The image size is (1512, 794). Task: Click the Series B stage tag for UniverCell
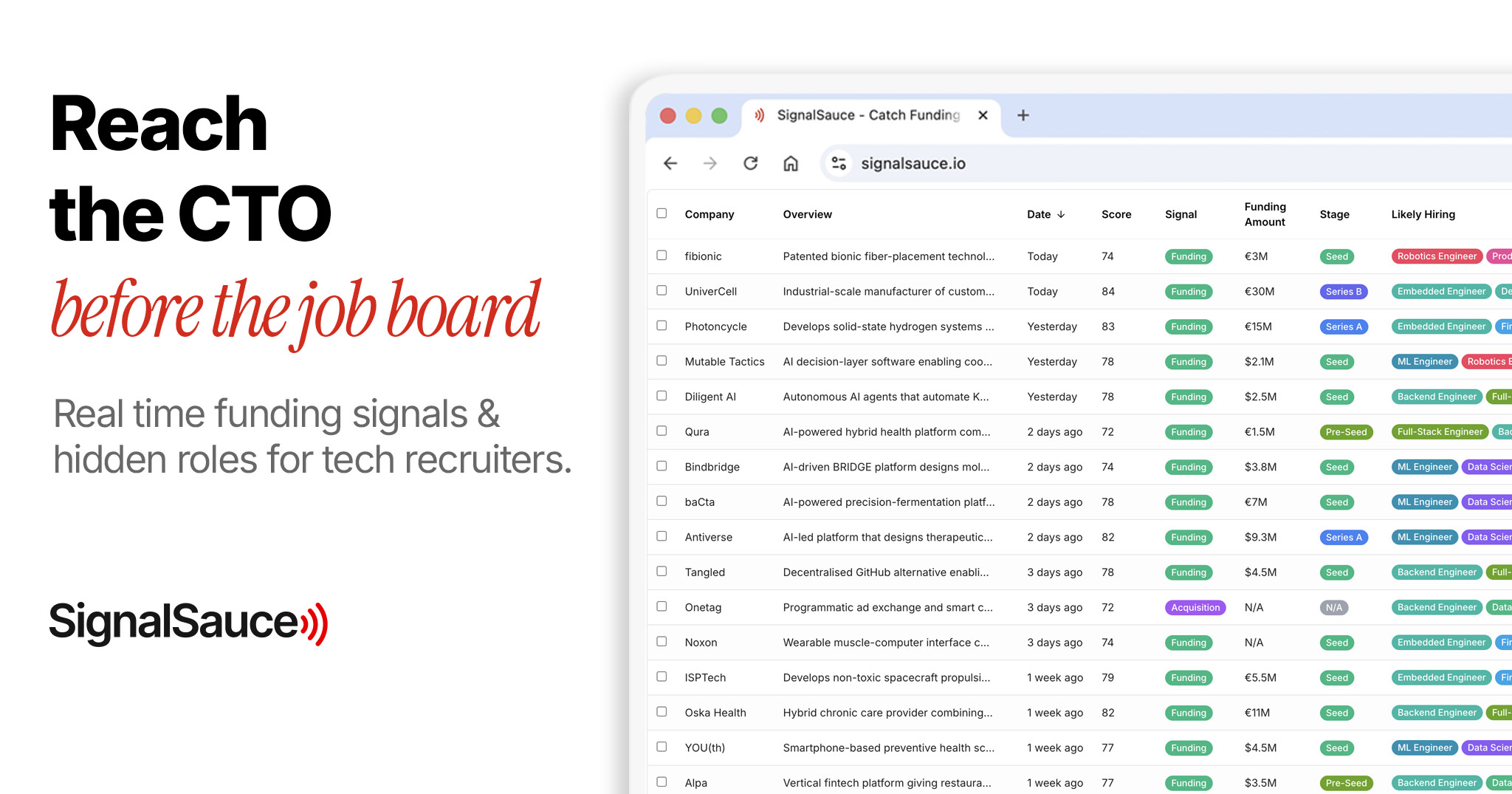[x=1343, y=292]
